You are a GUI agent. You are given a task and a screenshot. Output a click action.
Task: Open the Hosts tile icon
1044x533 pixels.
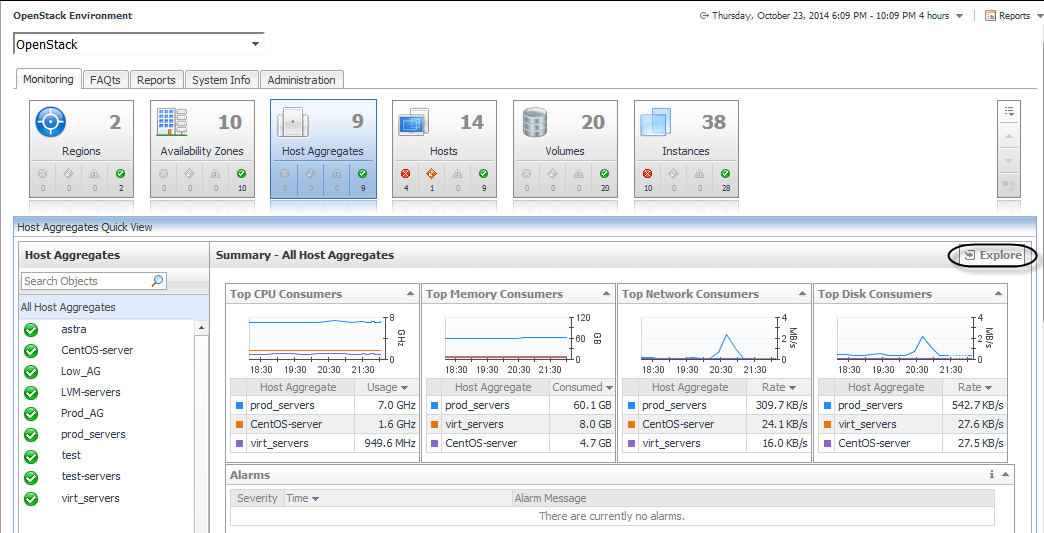pos(413,123)
